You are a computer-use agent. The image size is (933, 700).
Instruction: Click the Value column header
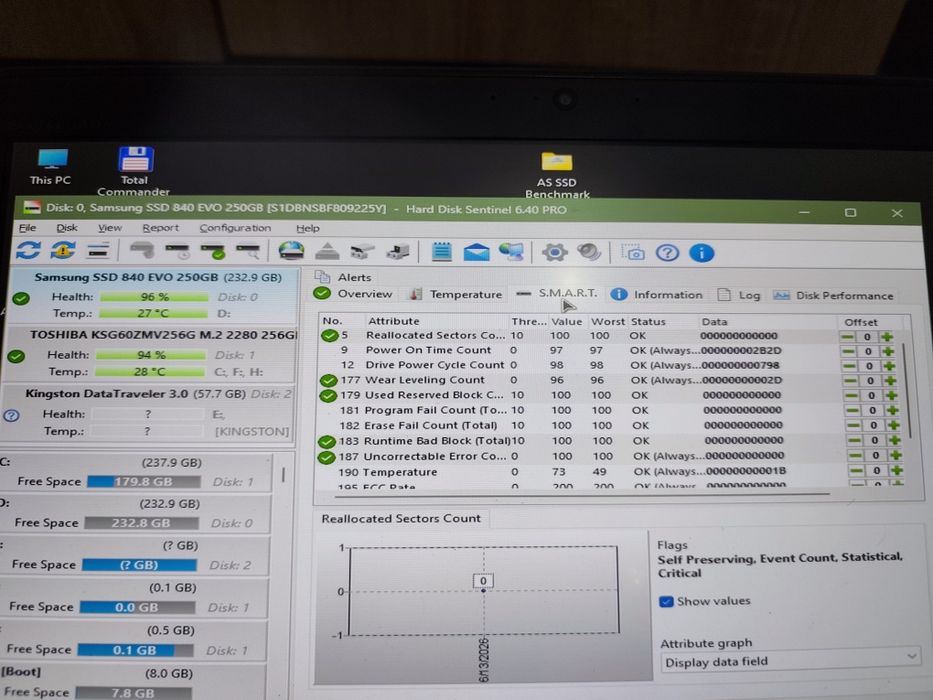click(x=566, y=321)
